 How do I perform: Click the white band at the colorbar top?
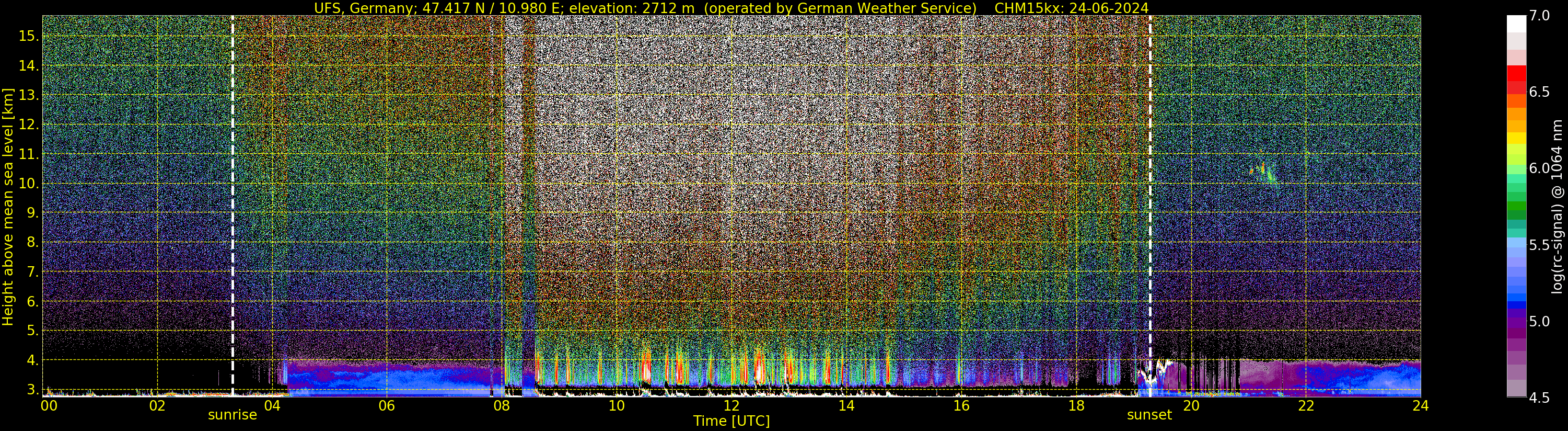1516,24
